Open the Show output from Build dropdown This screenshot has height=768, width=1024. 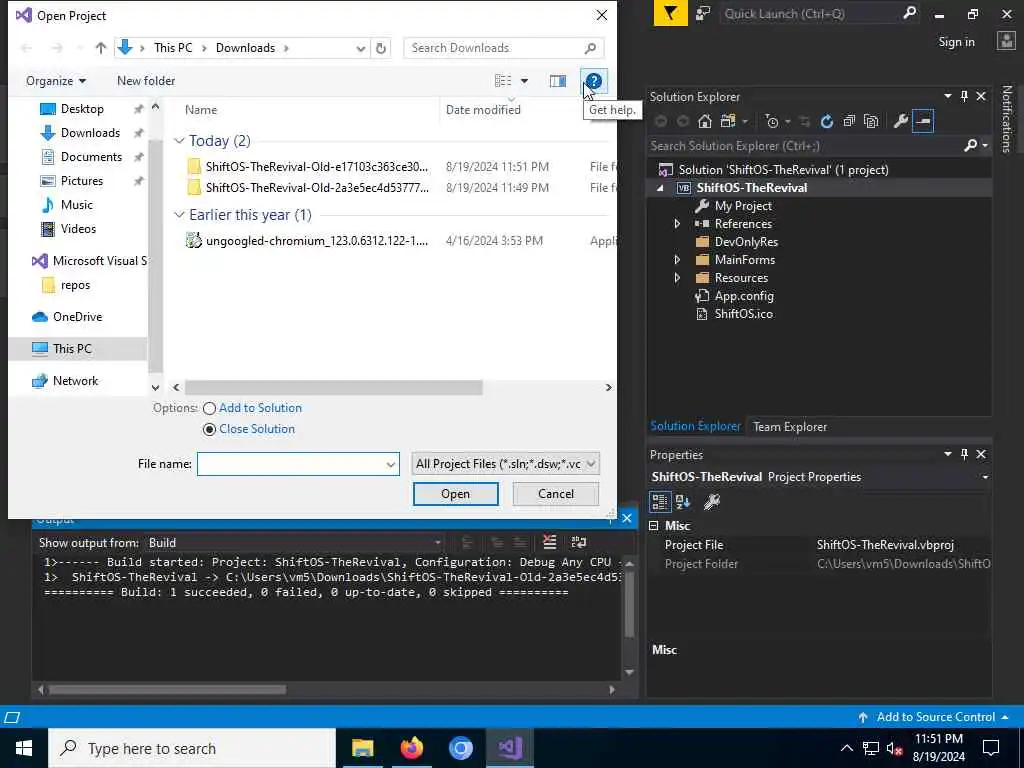tap(438, 543)
